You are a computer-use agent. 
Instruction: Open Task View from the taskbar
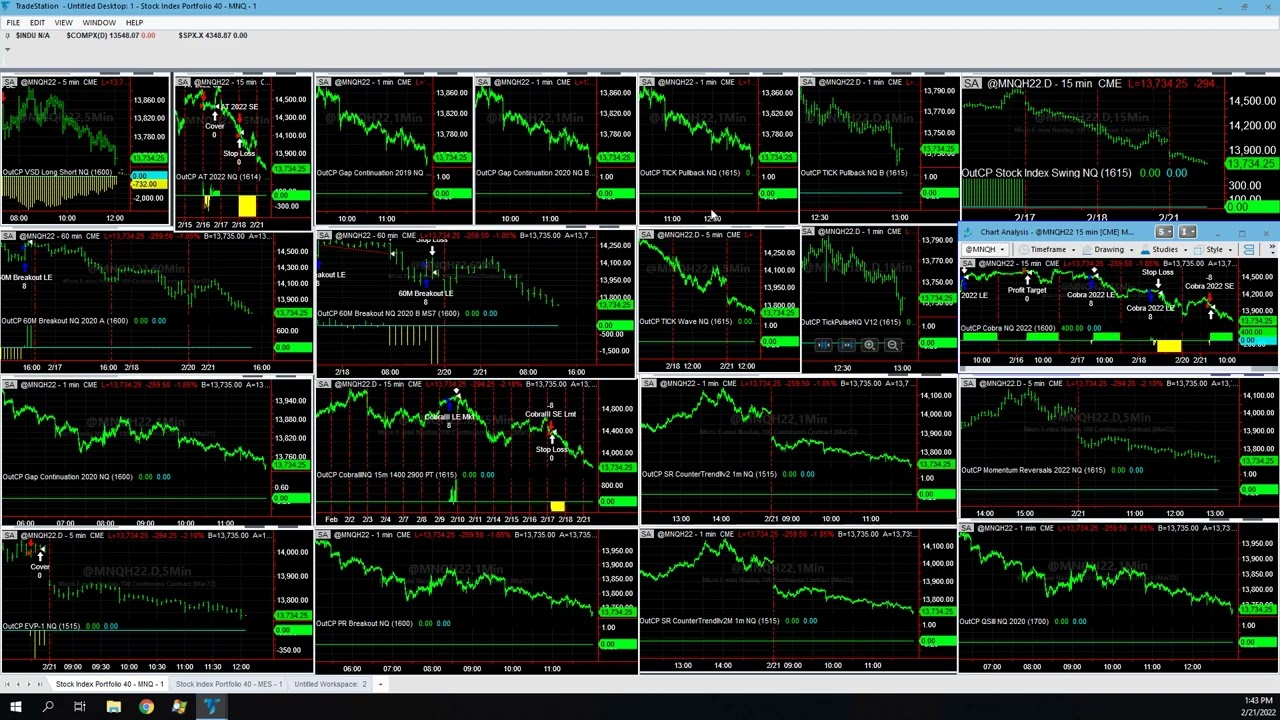80,707
